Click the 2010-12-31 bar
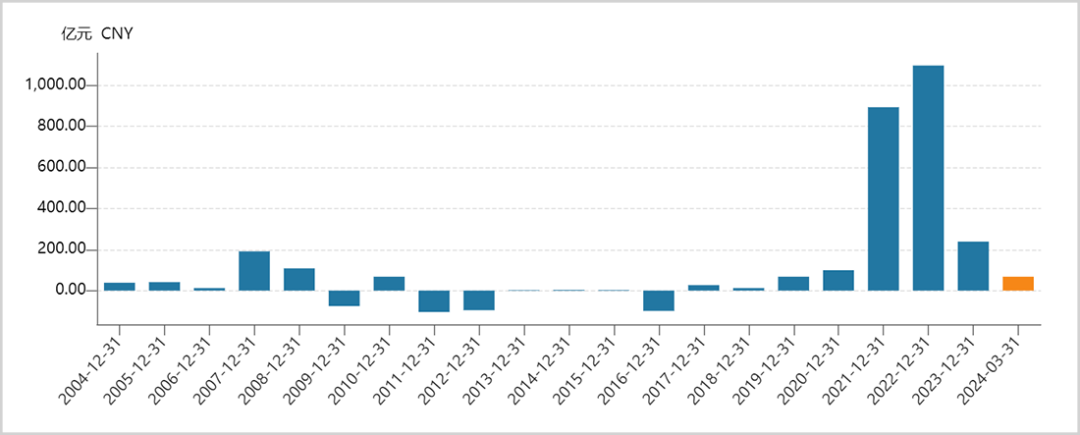The image size is (1080, 435). [389, 284]
